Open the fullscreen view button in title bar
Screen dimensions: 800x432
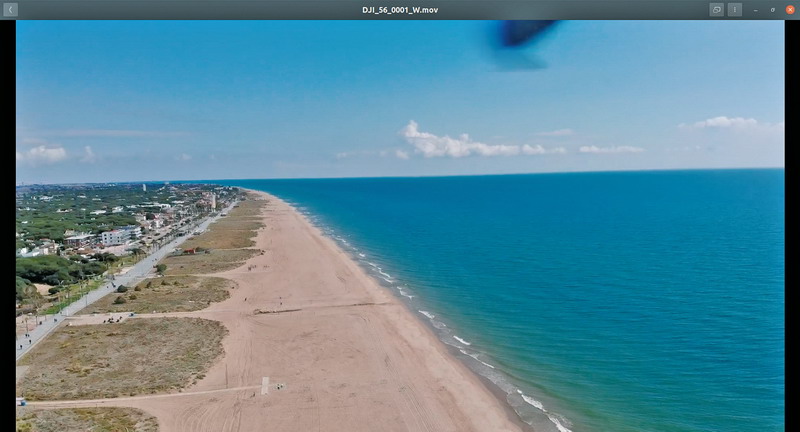[716, 10]
